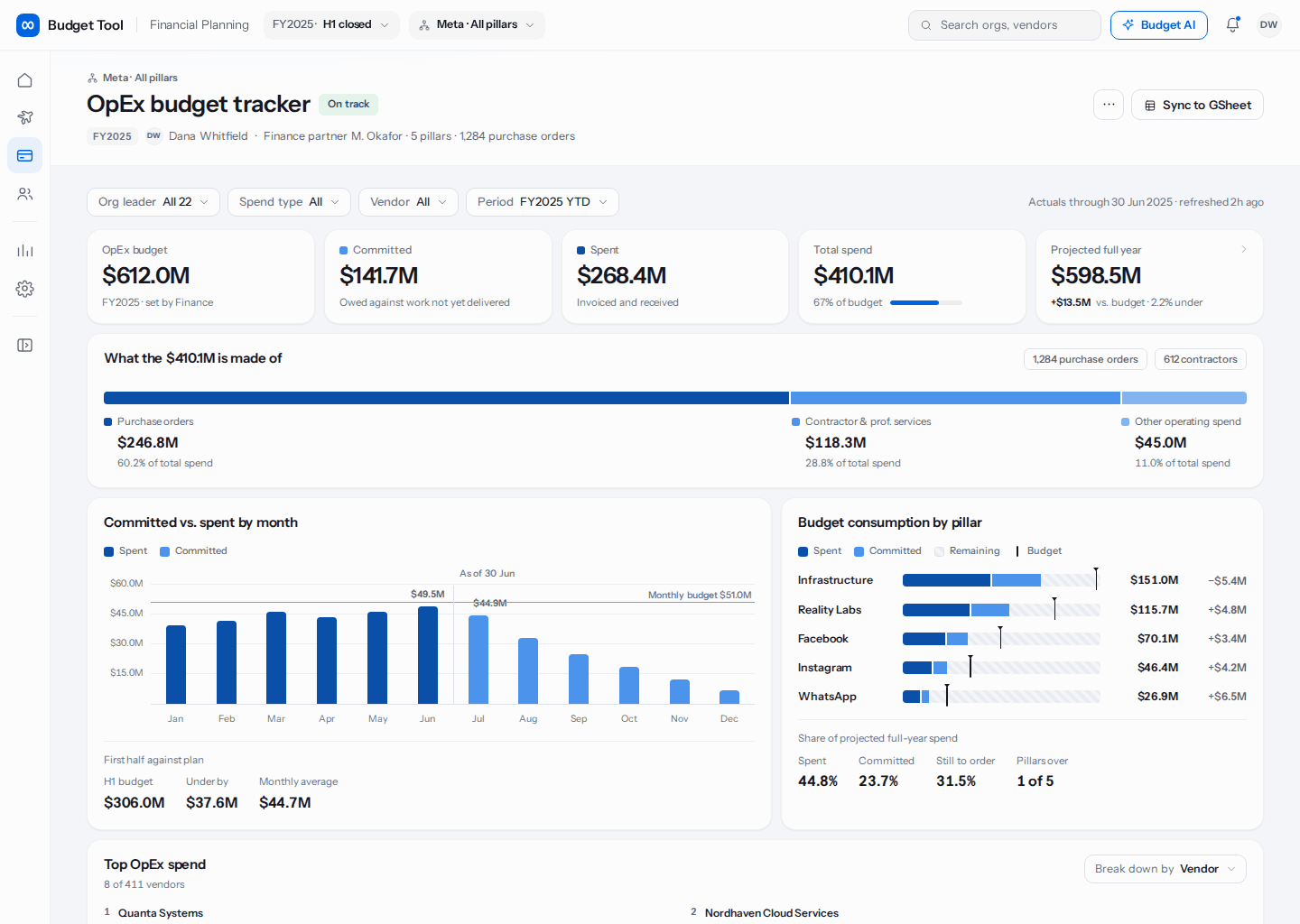Open the airplane icon in the sidebar

pos(25,117)
